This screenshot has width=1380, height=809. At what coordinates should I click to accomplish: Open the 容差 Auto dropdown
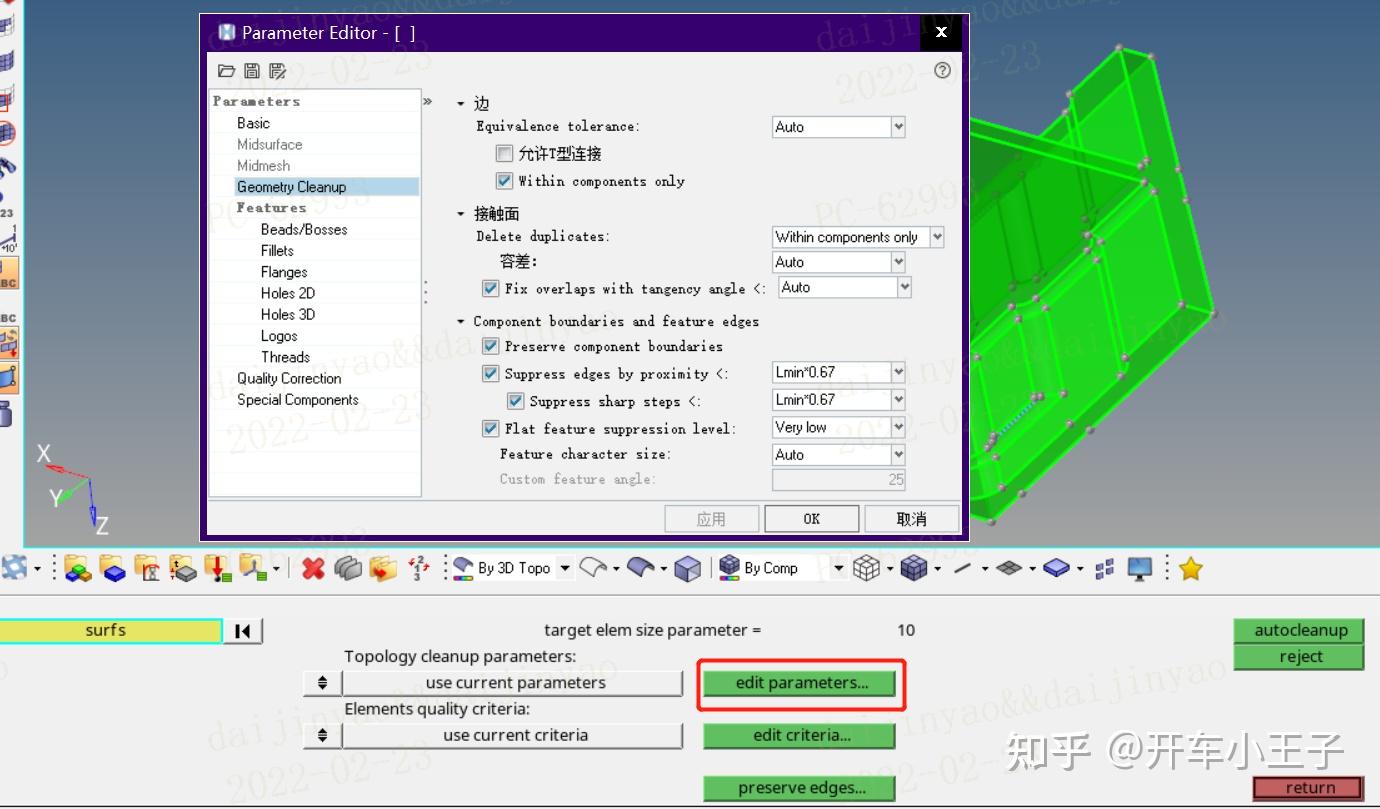click(x=838, y=262)
